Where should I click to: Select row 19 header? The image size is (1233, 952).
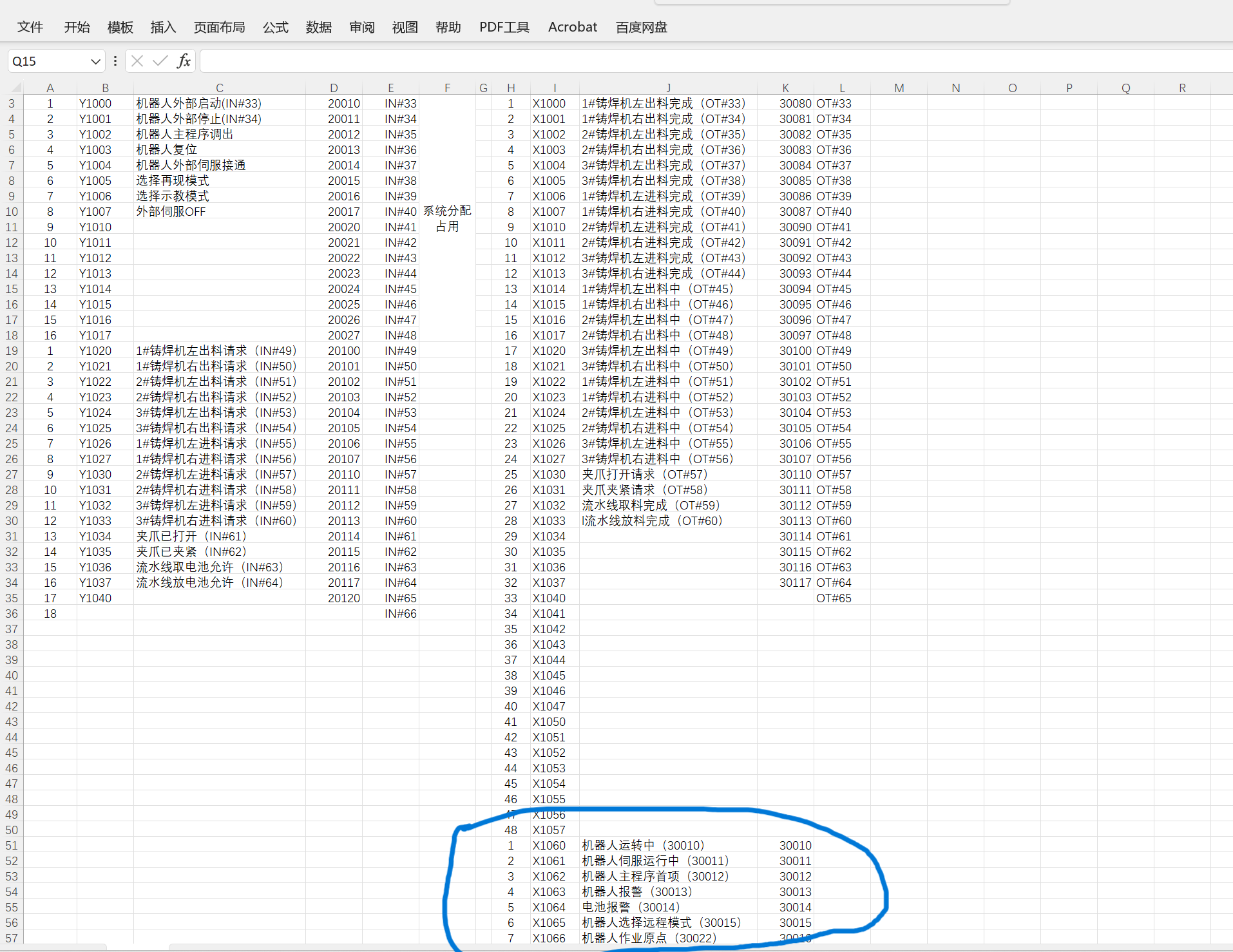tap(12, 351)
